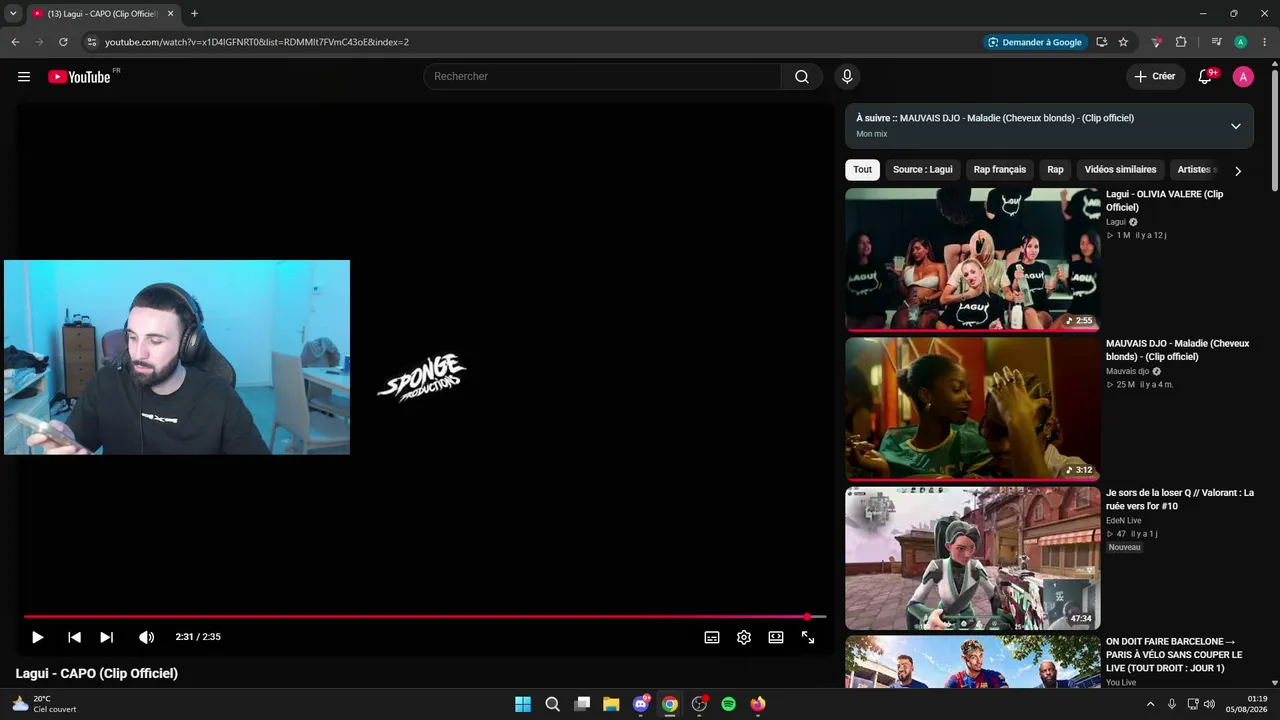Select the 'Tout' filter chip
1280x720 pixels.
point(862,170)
